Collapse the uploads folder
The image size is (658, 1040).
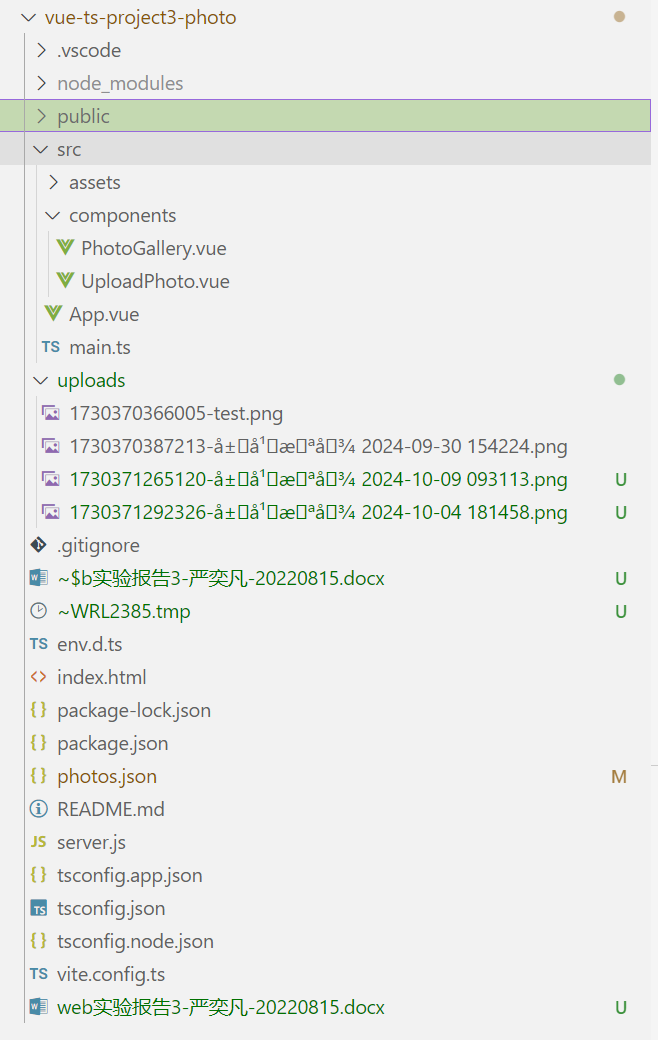click(40, 380)
